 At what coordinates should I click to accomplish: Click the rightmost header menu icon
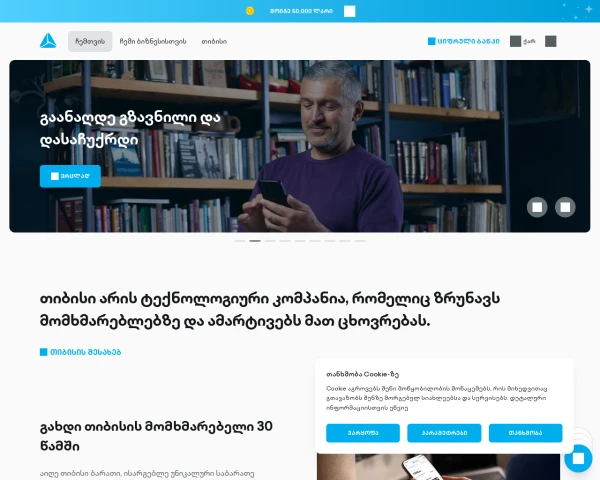(x=551, y=41)
